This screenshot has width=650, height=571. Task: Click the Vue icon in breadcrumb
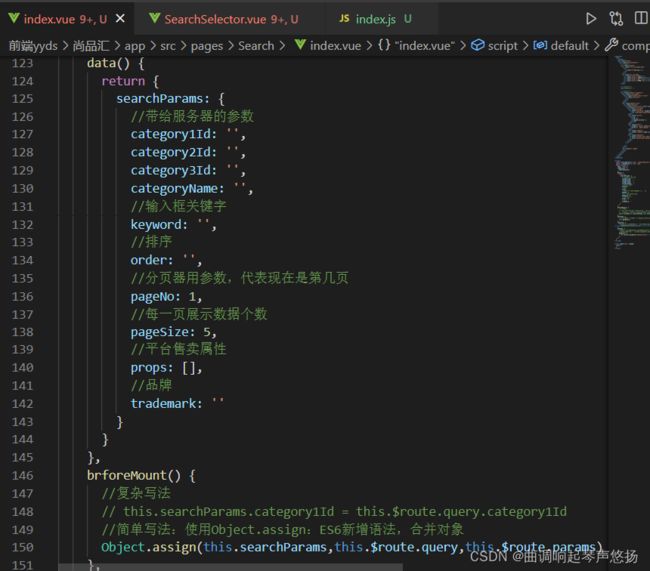pos(300,44)
